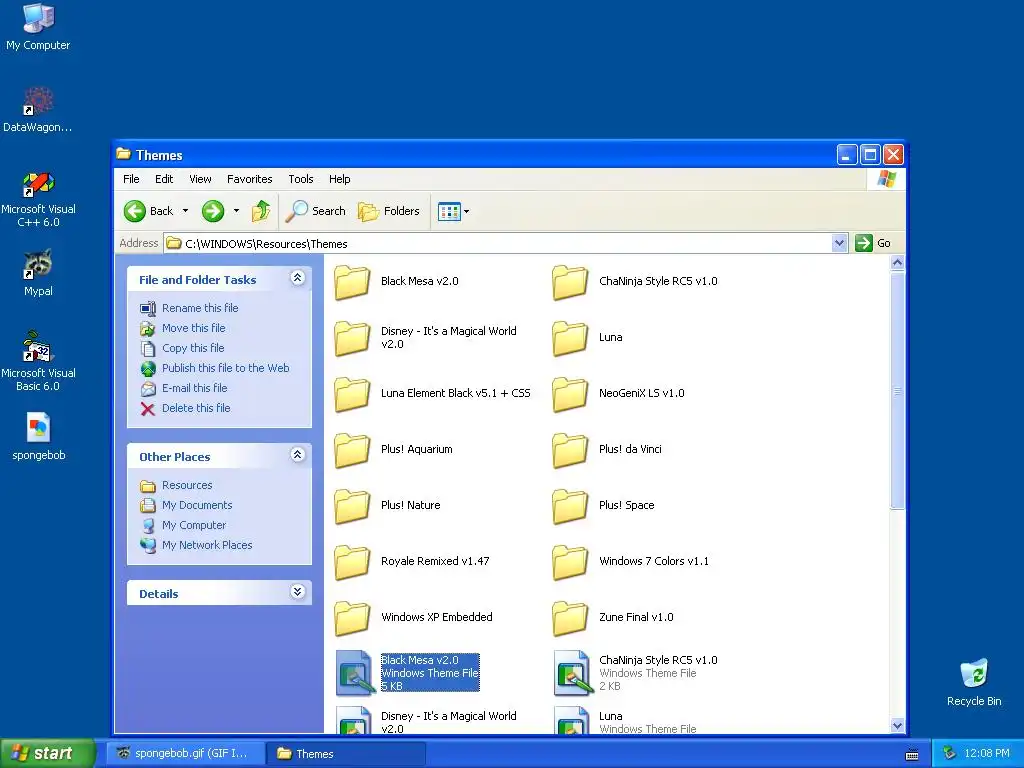Toggle the Folders pane button
The width and height of the screenshot is (1024, 768).
tap(389, 211)
